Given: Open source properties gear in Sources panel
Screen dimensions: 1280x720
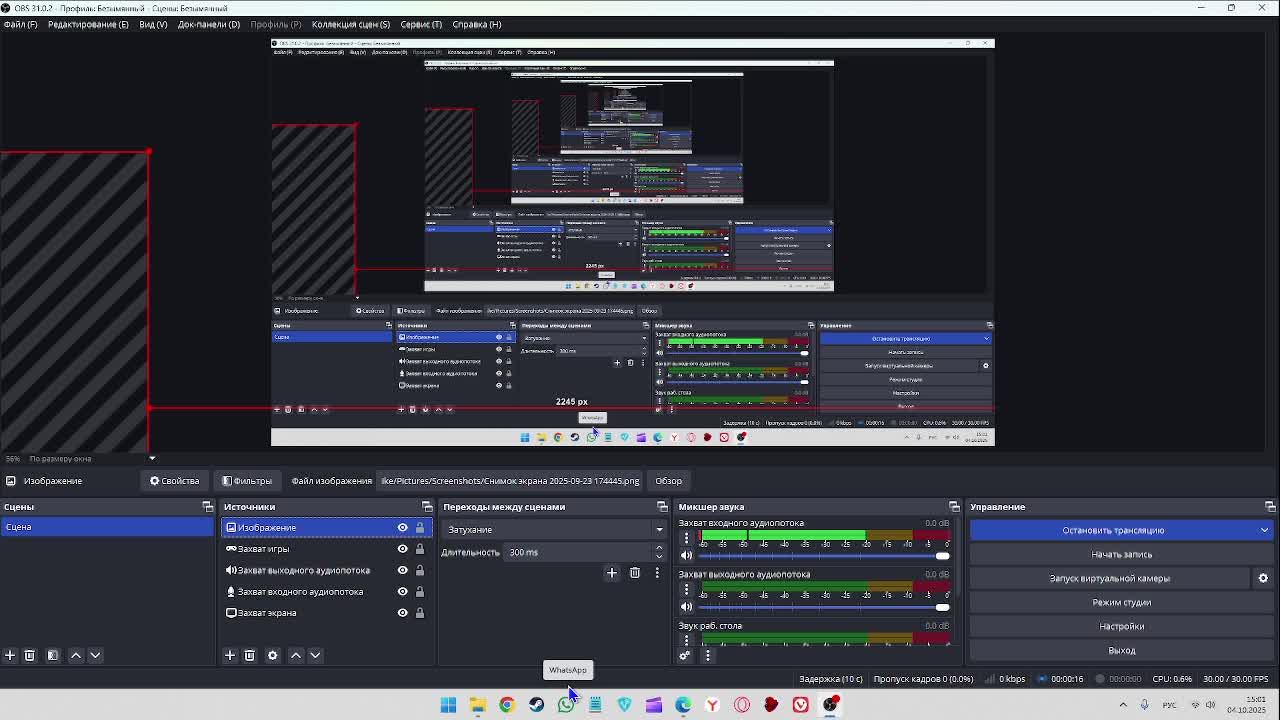Looking at the screenshot, I should coord(273,655).
